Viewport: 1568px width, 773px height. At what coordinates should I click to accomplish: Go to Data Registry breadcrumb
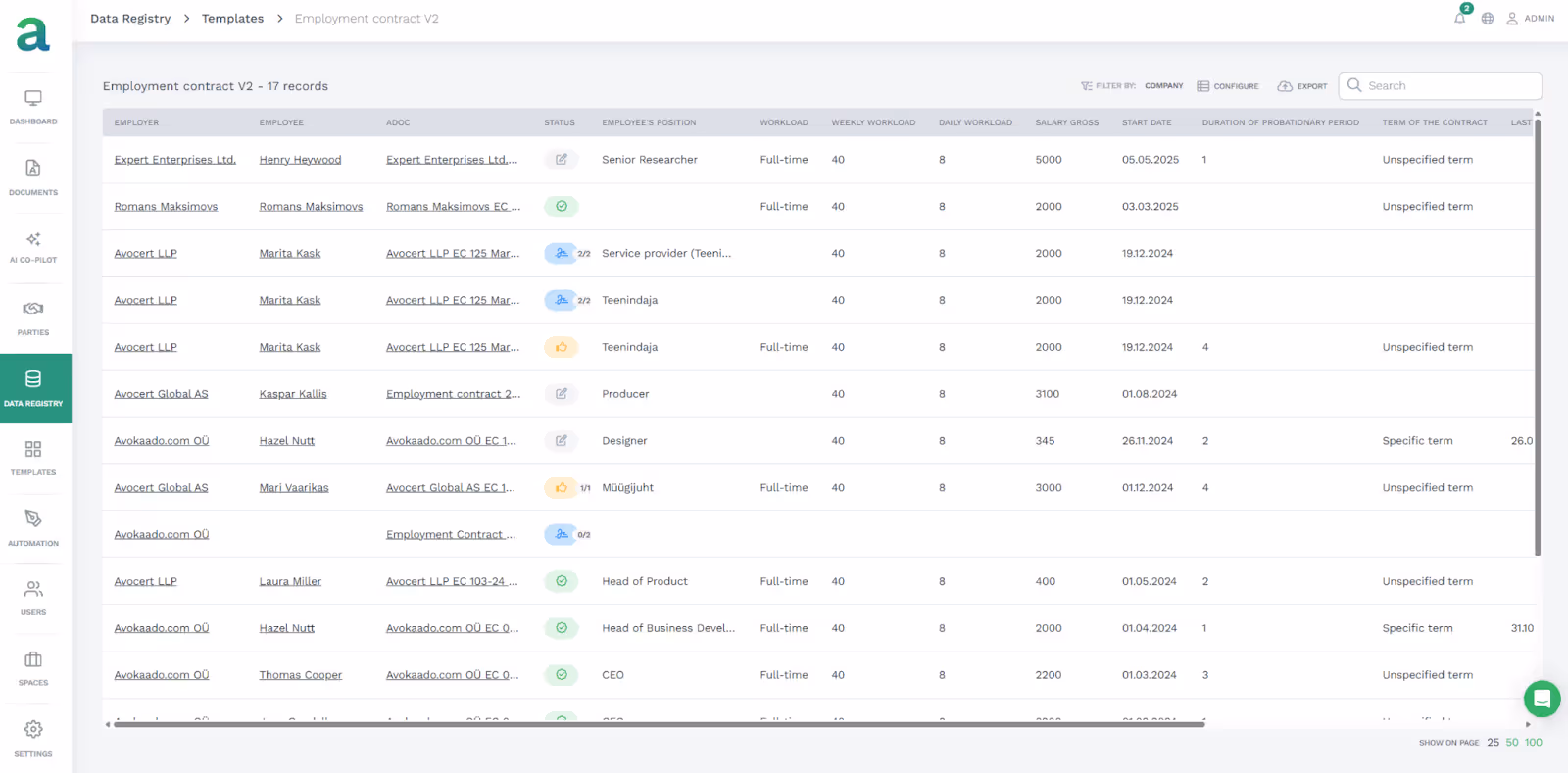coord(130,19)
